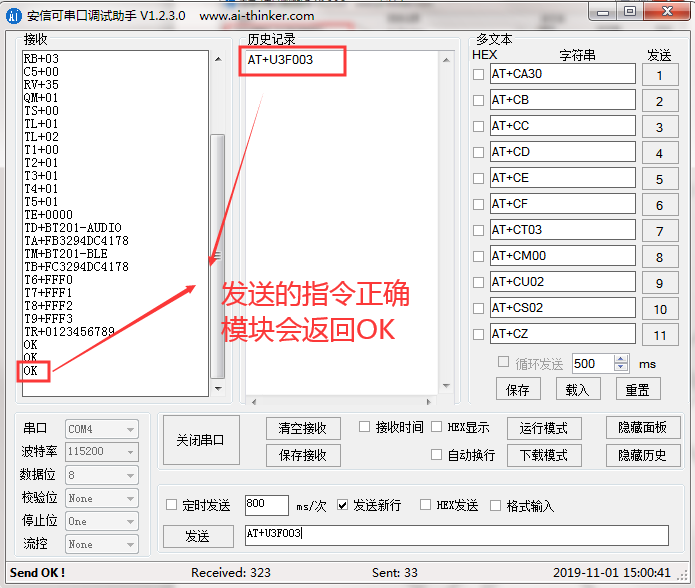Click send button 5 for AT+CE

pos(660,179)
